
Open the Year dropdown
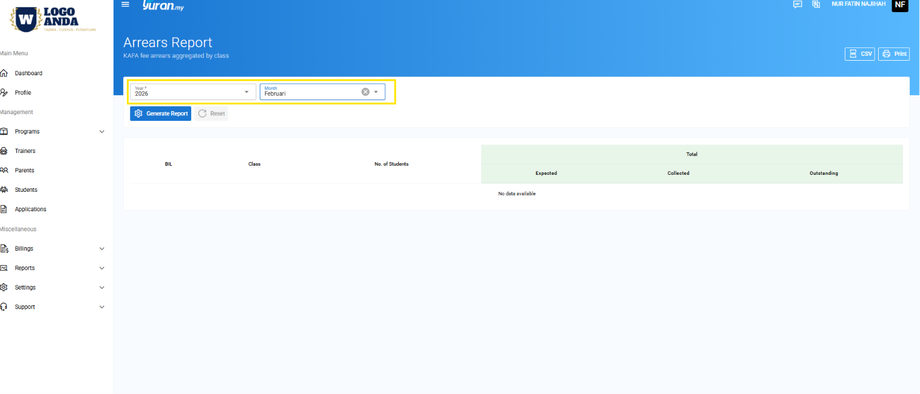tap(193, 91)
